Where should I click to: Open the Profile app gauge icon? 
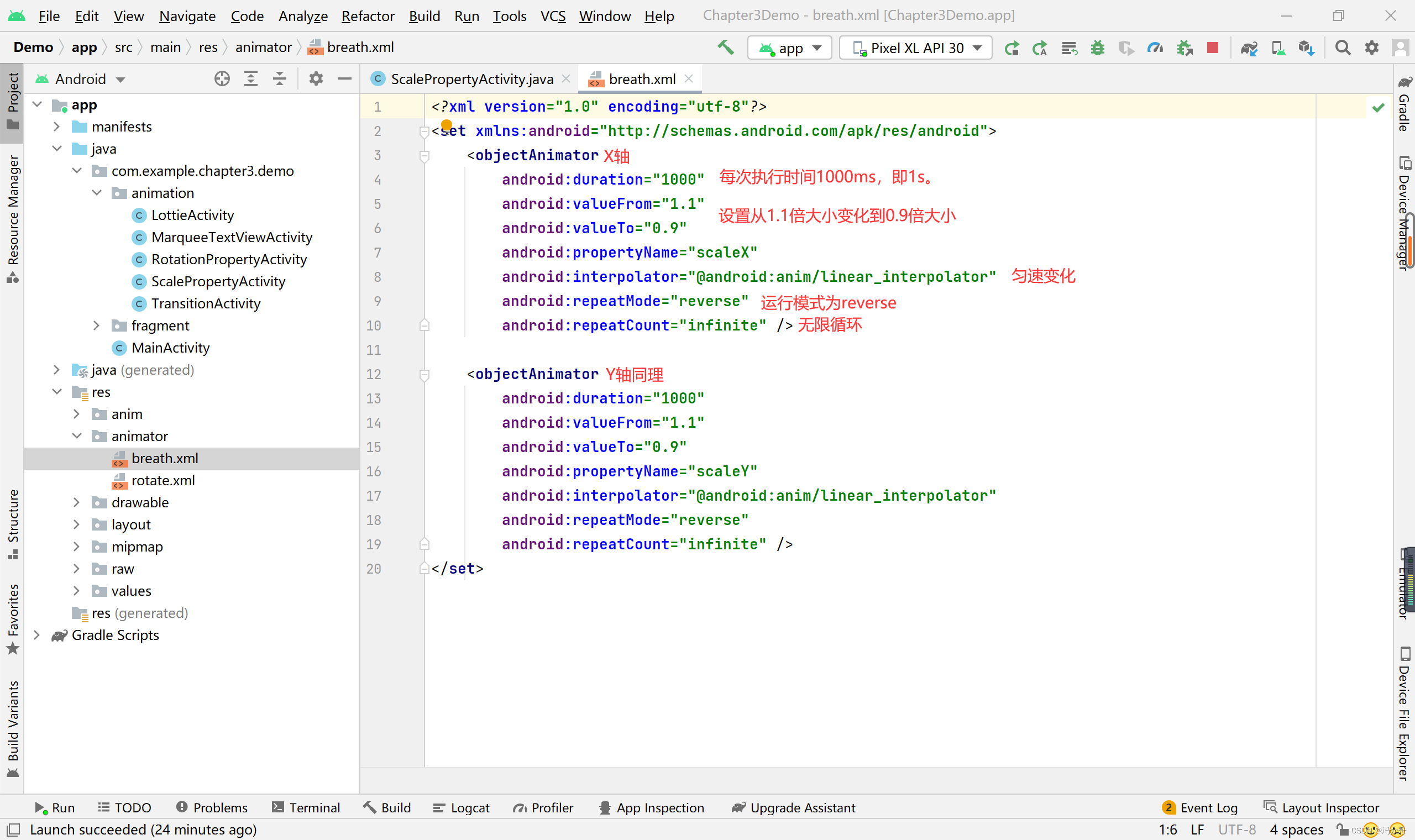click(x=1155, y=48)
